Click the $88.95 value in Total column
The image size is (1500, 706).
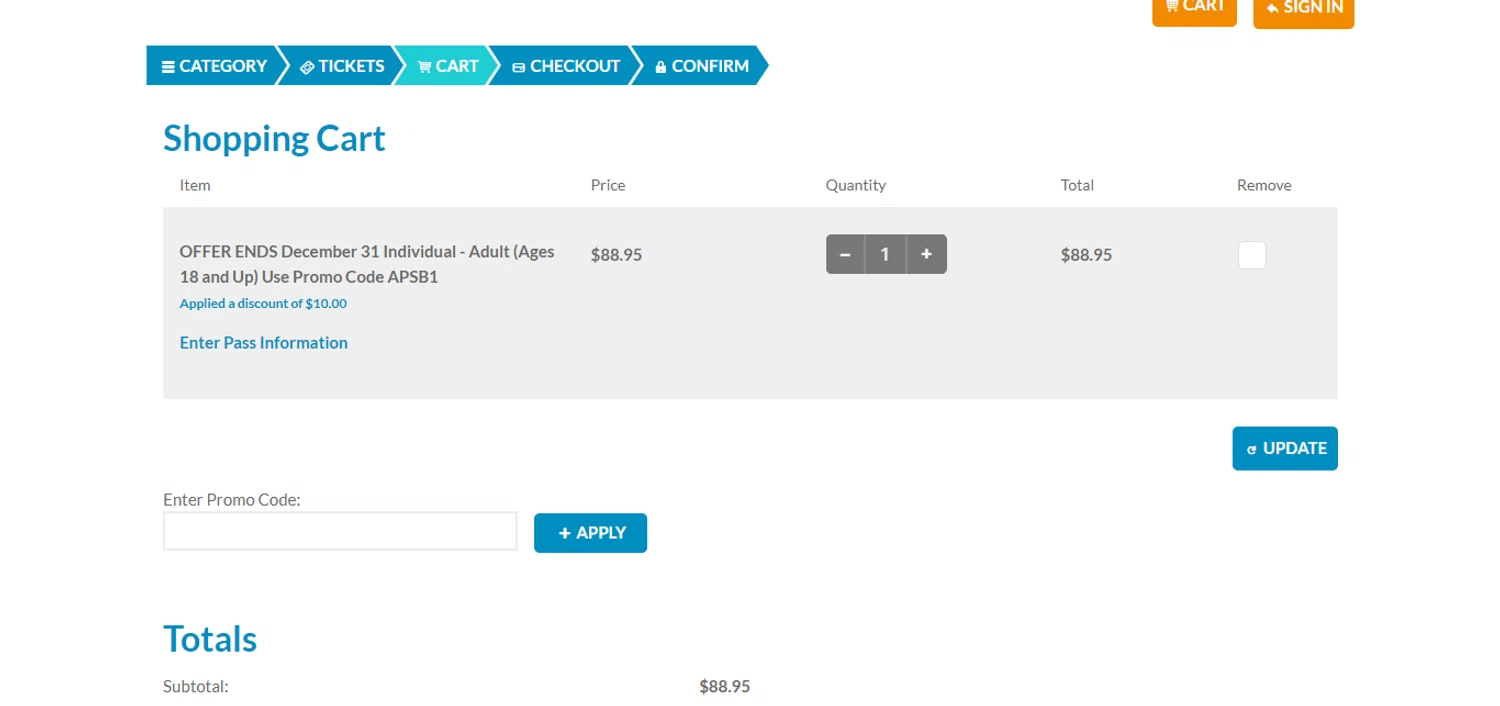[1086, 255]
